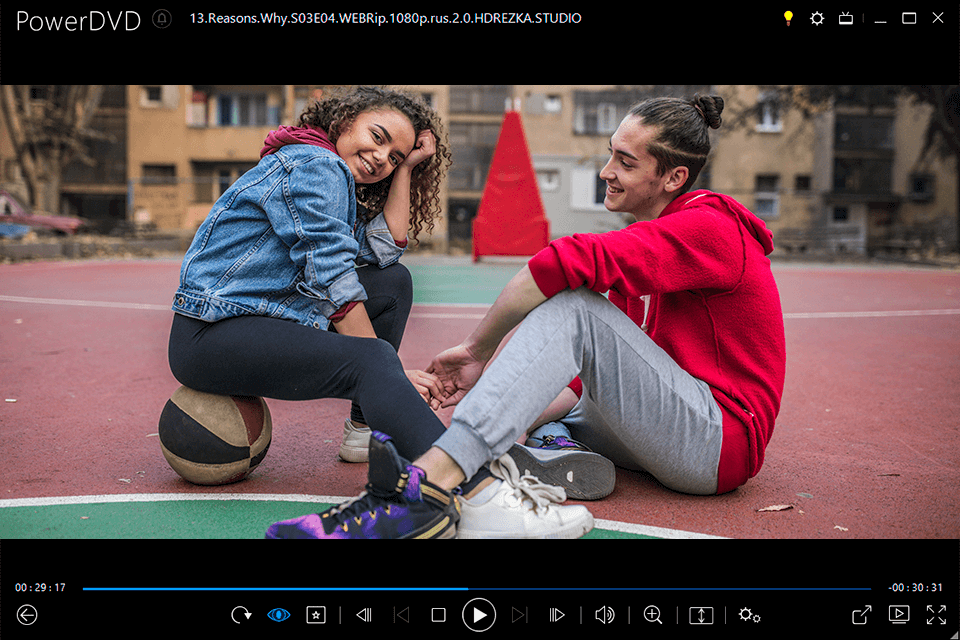Stop video playback
This screenshot has height=640, width=960.
438,615
